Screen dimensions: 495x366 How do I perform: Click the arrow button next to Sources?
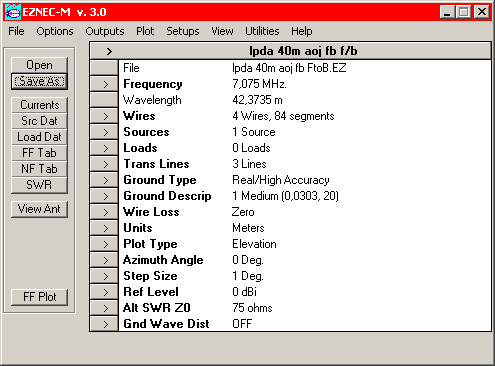pyautogui.click(x=104, y=132)
